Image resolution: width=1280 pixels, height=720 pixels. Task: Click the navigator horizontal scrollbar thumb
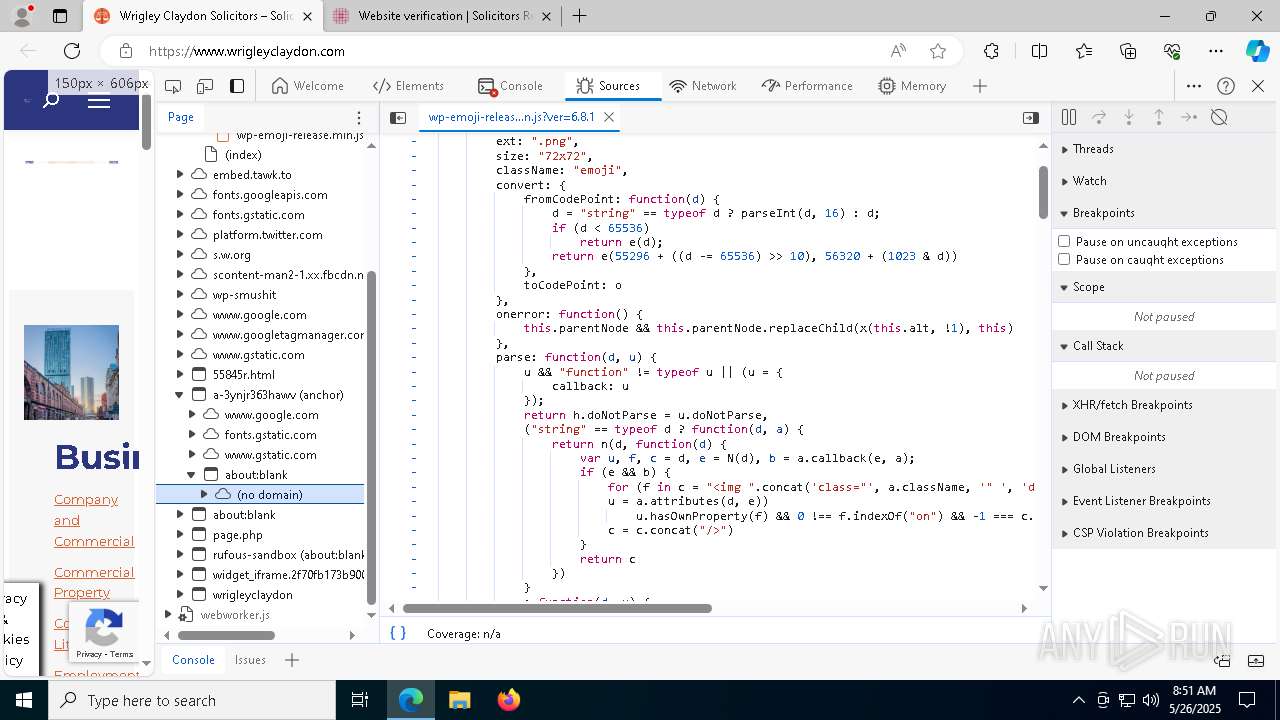pyautogui.click(x=226, y=635)
